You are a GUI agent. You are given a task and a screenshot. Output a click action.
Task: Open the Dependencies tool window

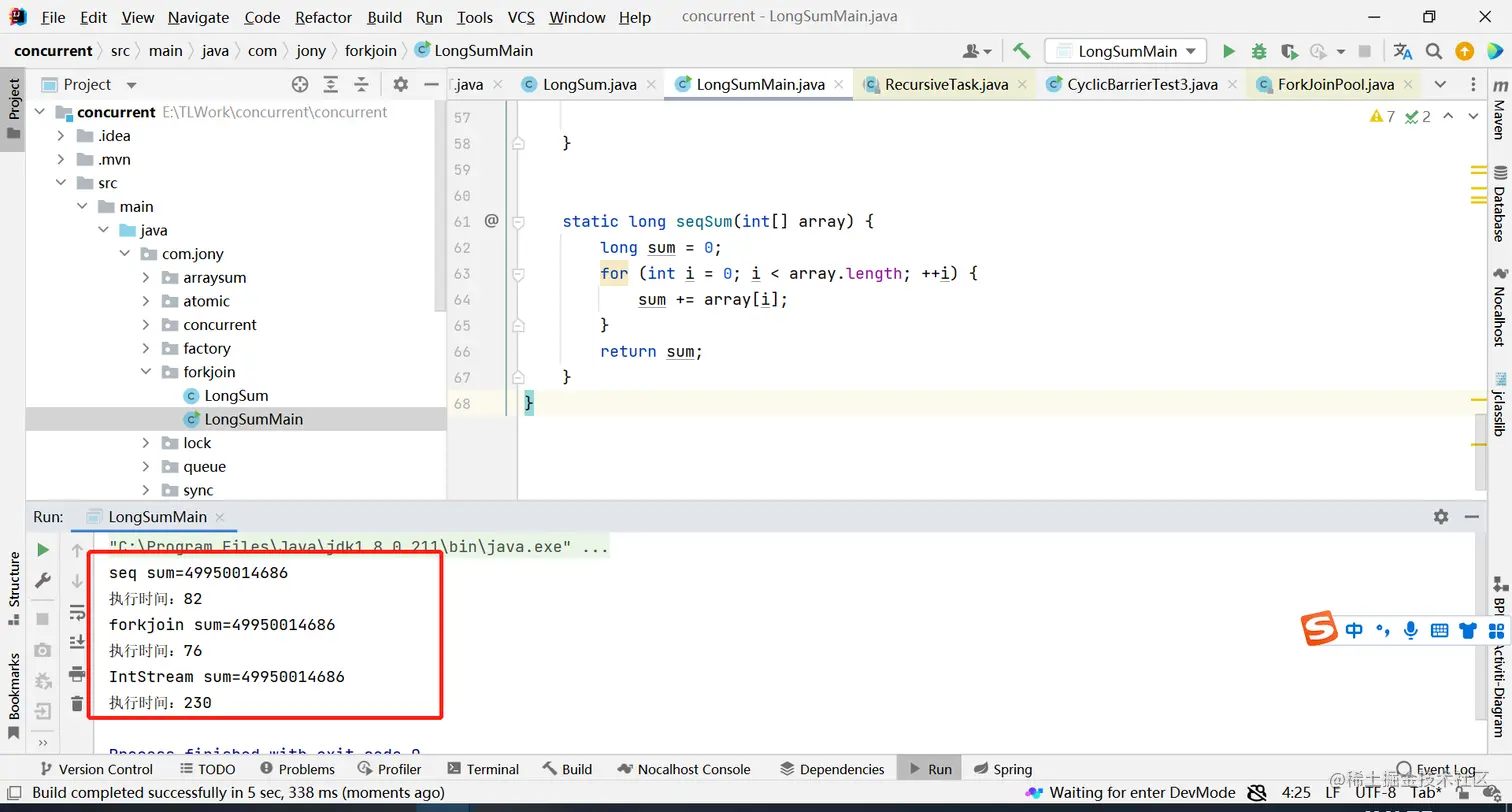click(832, 769)
